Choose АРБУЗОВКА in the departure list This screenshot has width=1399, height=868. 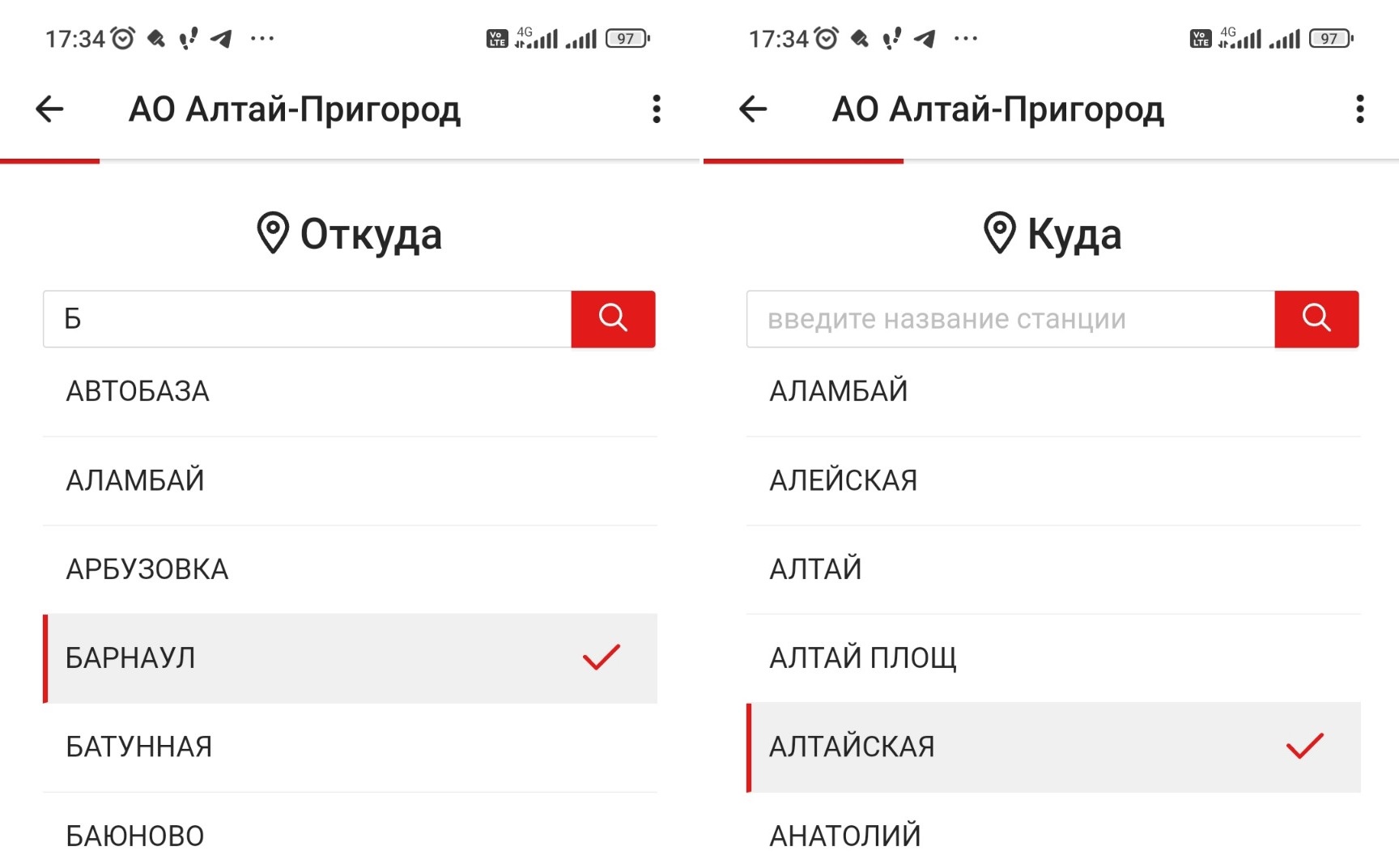(350, 569)
